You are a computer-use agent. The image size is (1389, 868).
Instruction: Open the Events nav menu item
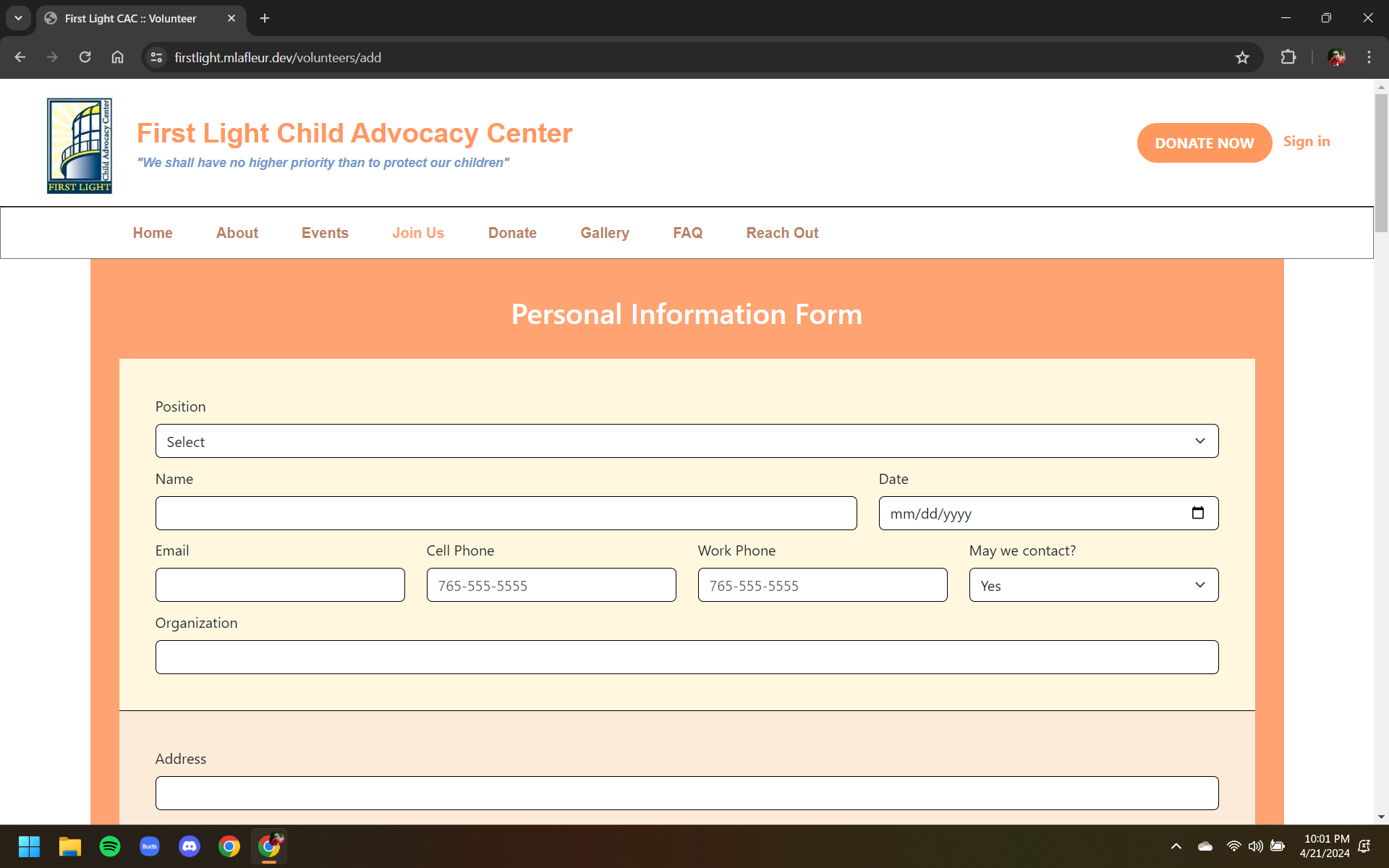point(325,233)
